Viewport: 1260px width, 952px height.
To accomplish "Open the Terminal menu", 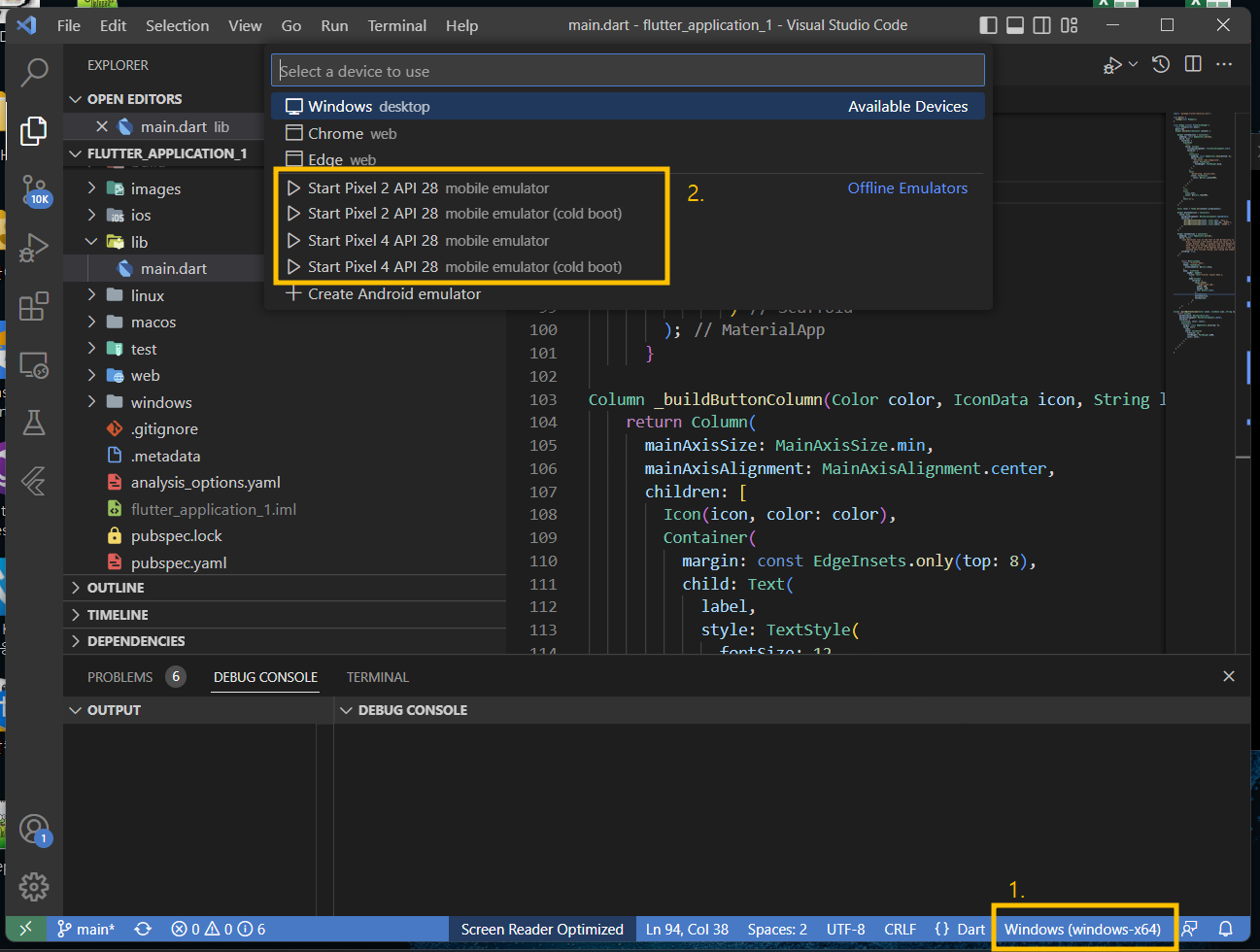I will point(396,25).
